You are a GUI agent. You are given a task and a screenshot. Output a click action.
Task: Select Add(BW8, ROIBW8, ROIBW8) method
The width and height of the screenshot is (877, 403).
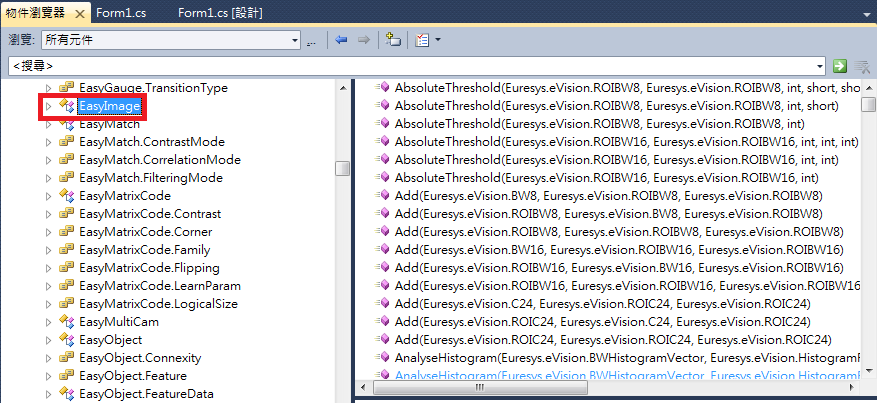(x=609, y=196)
